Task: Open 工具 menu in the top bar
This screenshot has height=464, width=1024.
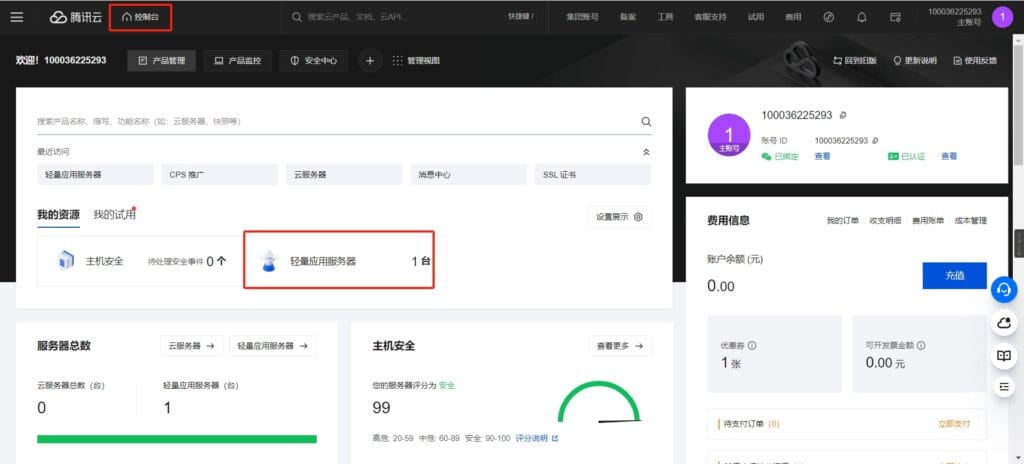Action: click(x=665, y=17)
